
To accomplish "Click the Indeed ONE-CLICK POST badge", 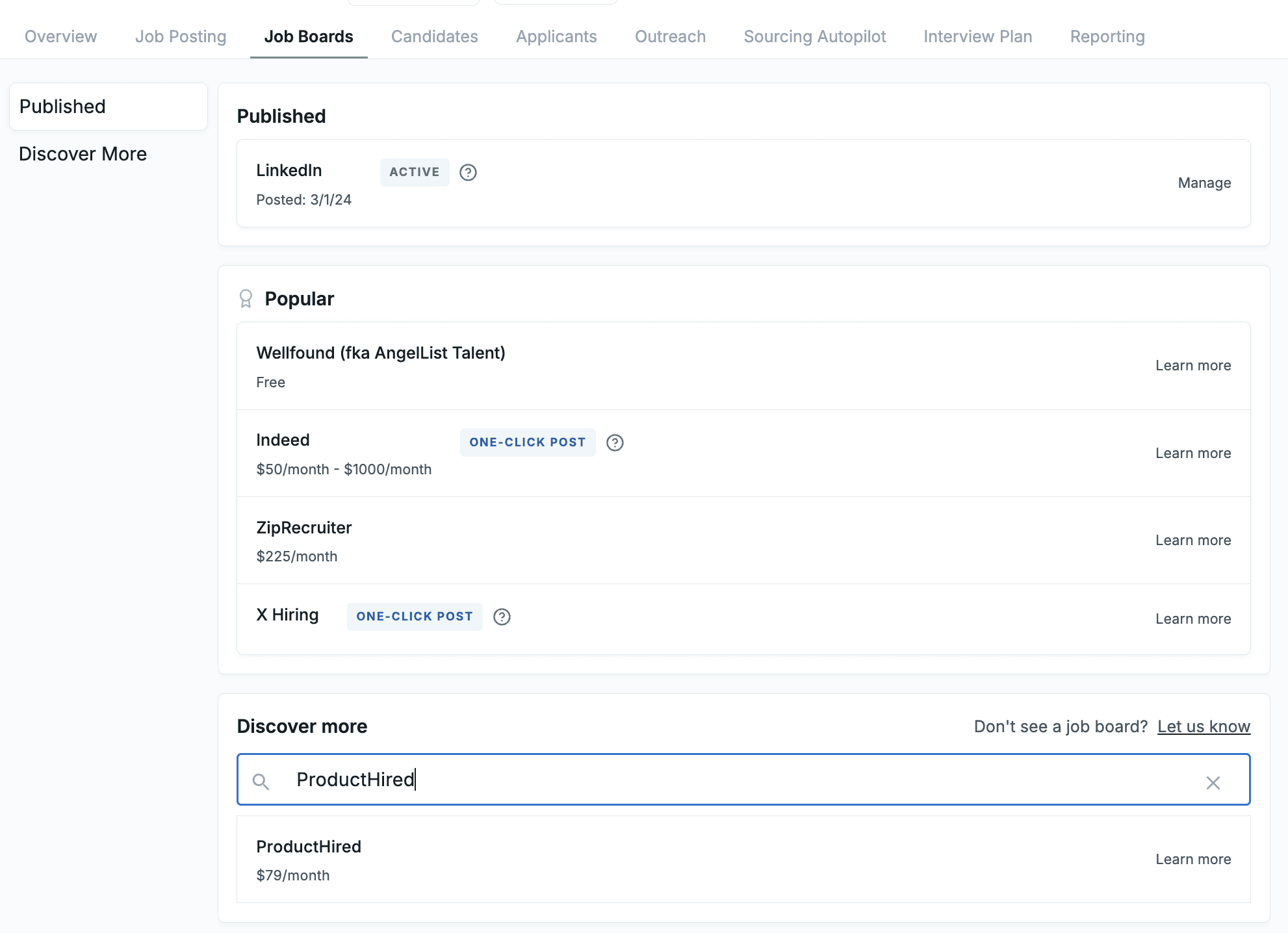I will [x=527, y=442].
